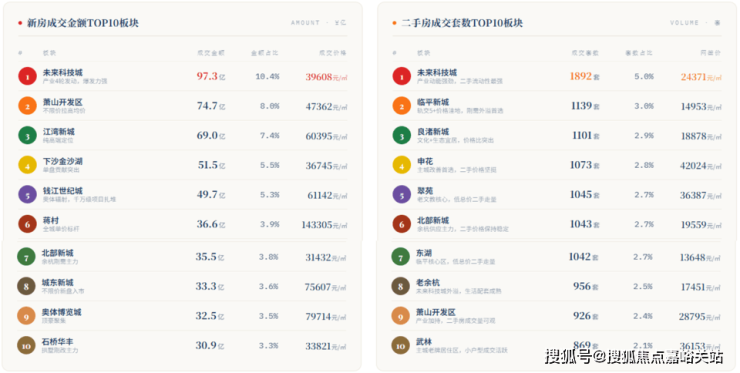Image resolution: width=740 pixels, height=373 pixels.
Task: Select the rank 10 badge next to 武林
Action: tap(401, 346)
